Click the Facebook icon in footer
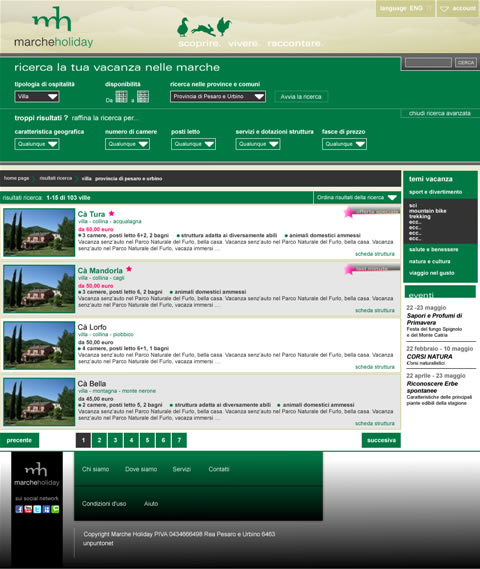Screen dimensions: 480x569 pos(19,509)
